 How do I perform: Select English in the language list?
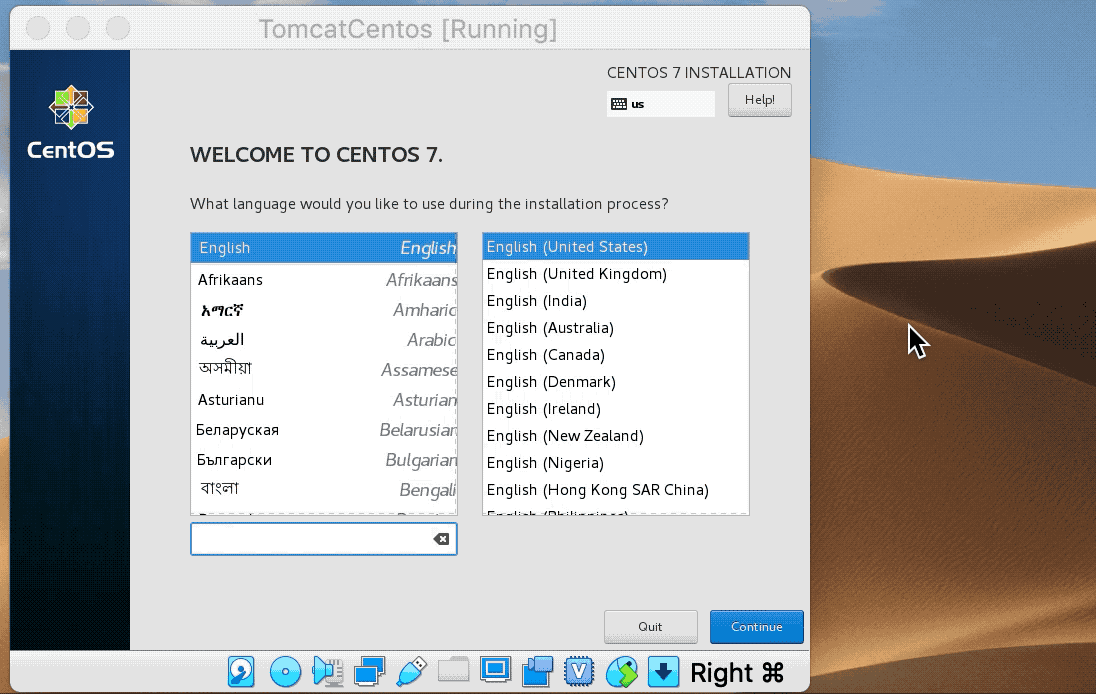pos(324,248)
